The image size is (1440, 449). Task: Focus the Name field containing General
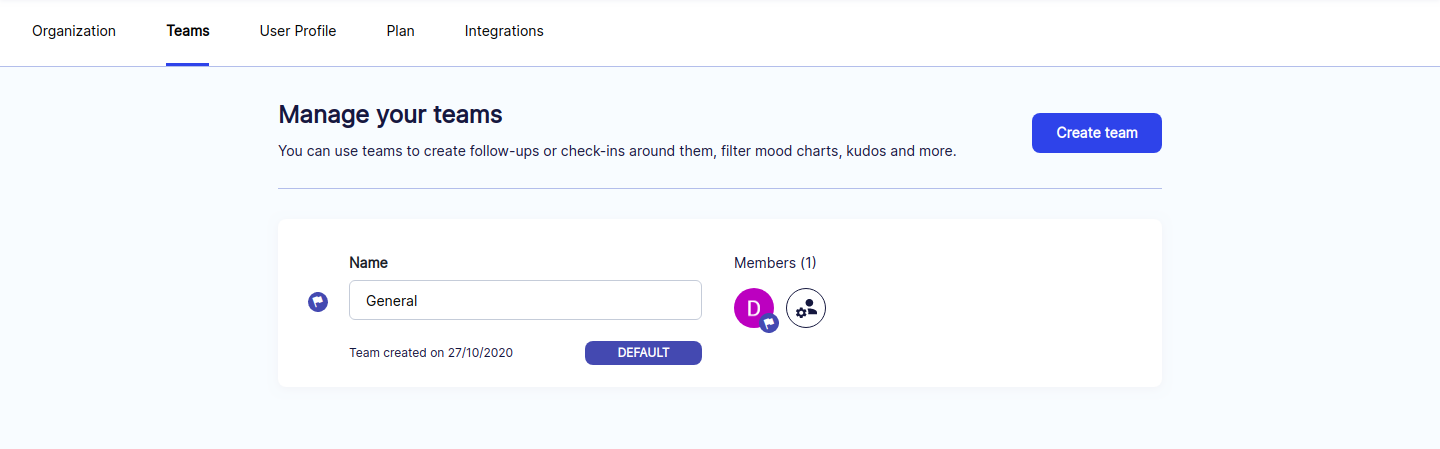(525, 300)
